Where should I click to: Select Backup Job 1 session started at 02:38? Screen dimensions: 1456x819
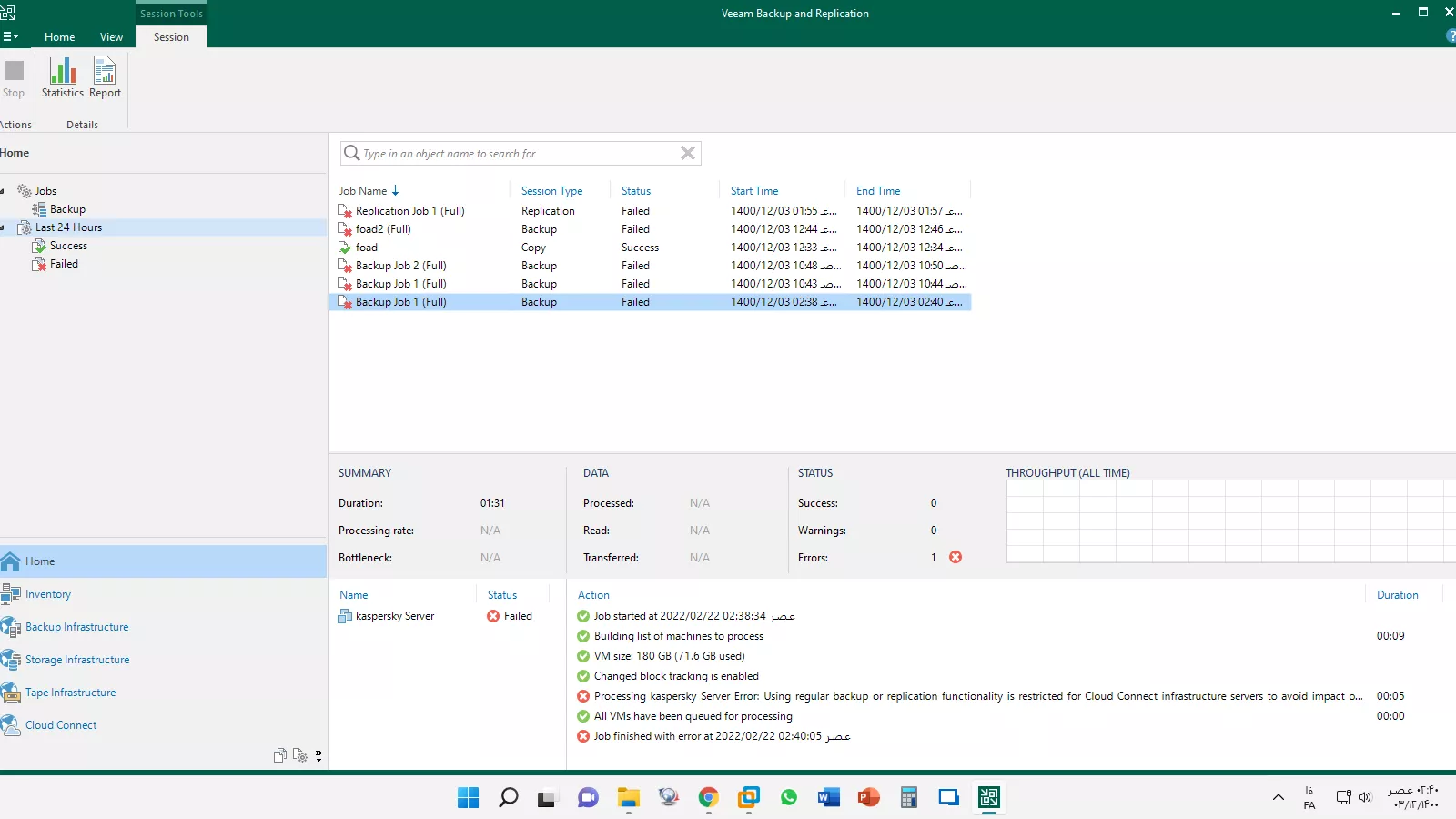pos(650,302)
